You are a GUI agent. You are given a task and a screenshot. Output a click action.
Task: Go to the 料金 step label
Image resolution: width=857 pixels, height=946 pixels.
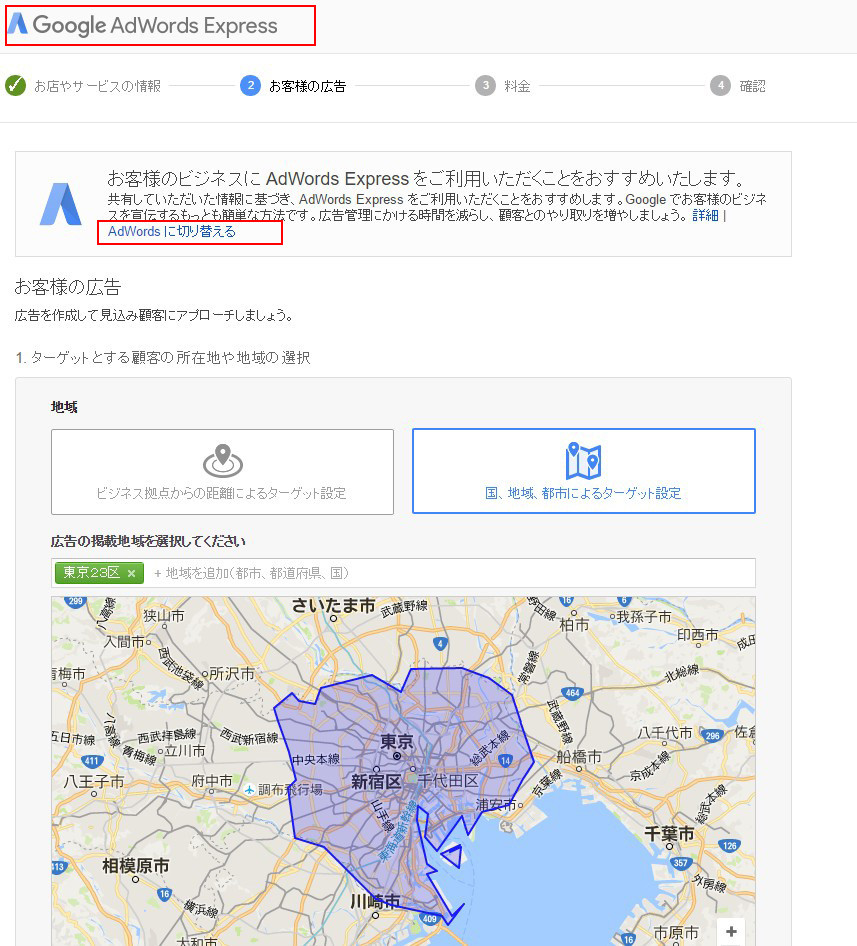pyautogui.click(x=517, y=86)
